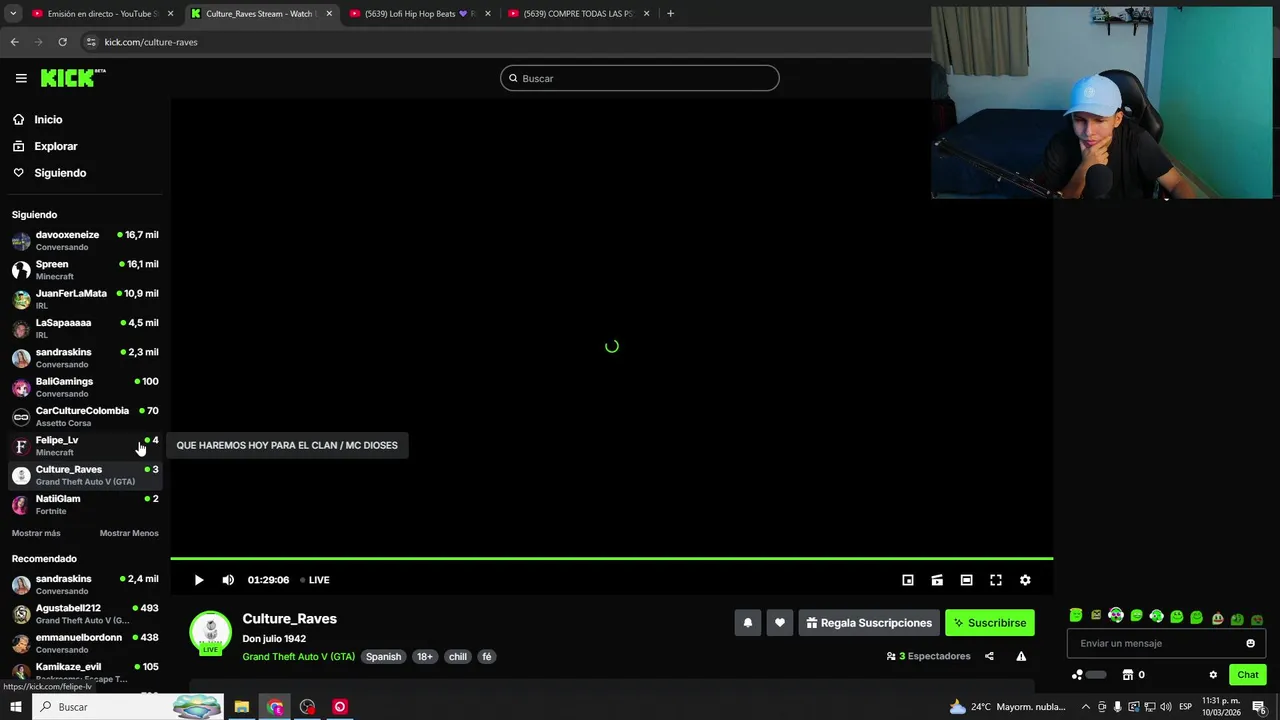Open CarCultureColombia channel
The image size is (1280, 720).
pyautogui.click(x=85, y=416)
